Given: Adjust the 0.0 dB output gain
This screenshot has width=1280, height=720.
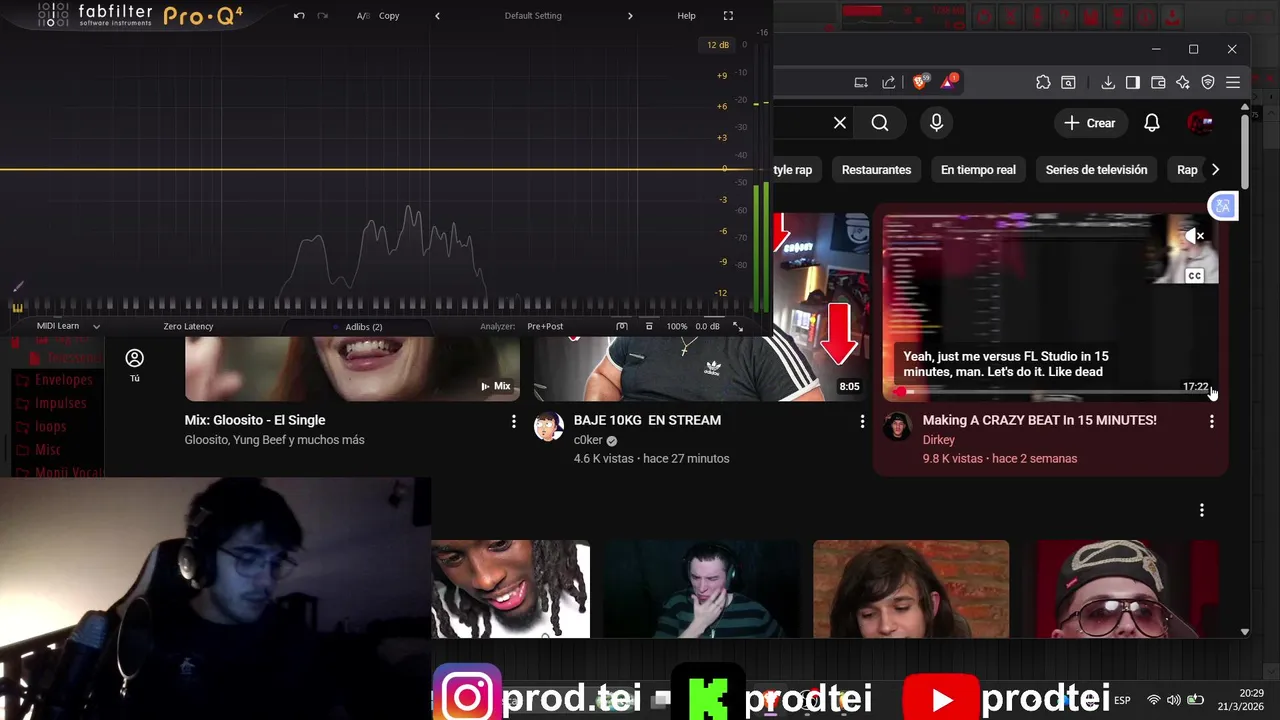Looking at the screenshot, I should pos(707,326).
